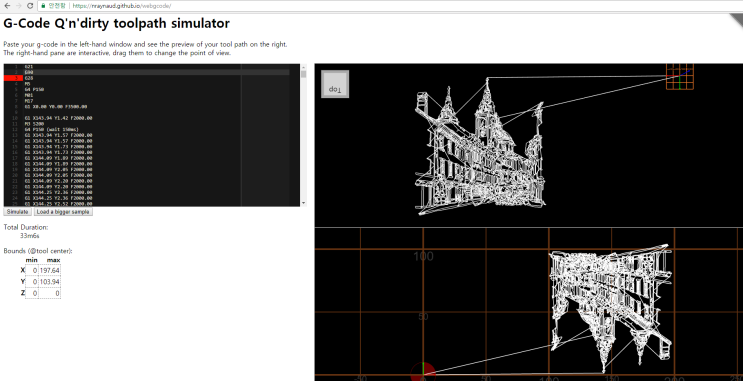Go back with the browser back arrow
This screenshot has width=743, height=381.
(x=7, y=6)
